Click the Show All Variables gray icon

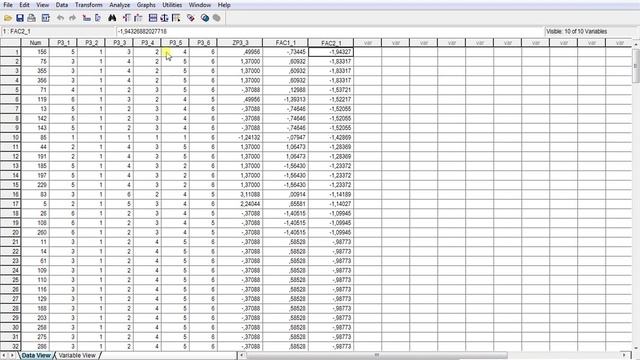[x=217, y=18]
